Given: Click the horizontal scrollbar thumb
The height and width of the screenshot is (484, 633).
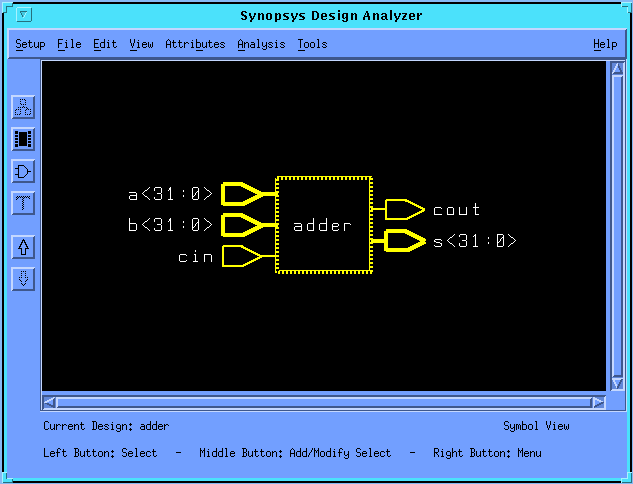Looking at the screenshot, I should pyautogui.click(x=324, y=402).
